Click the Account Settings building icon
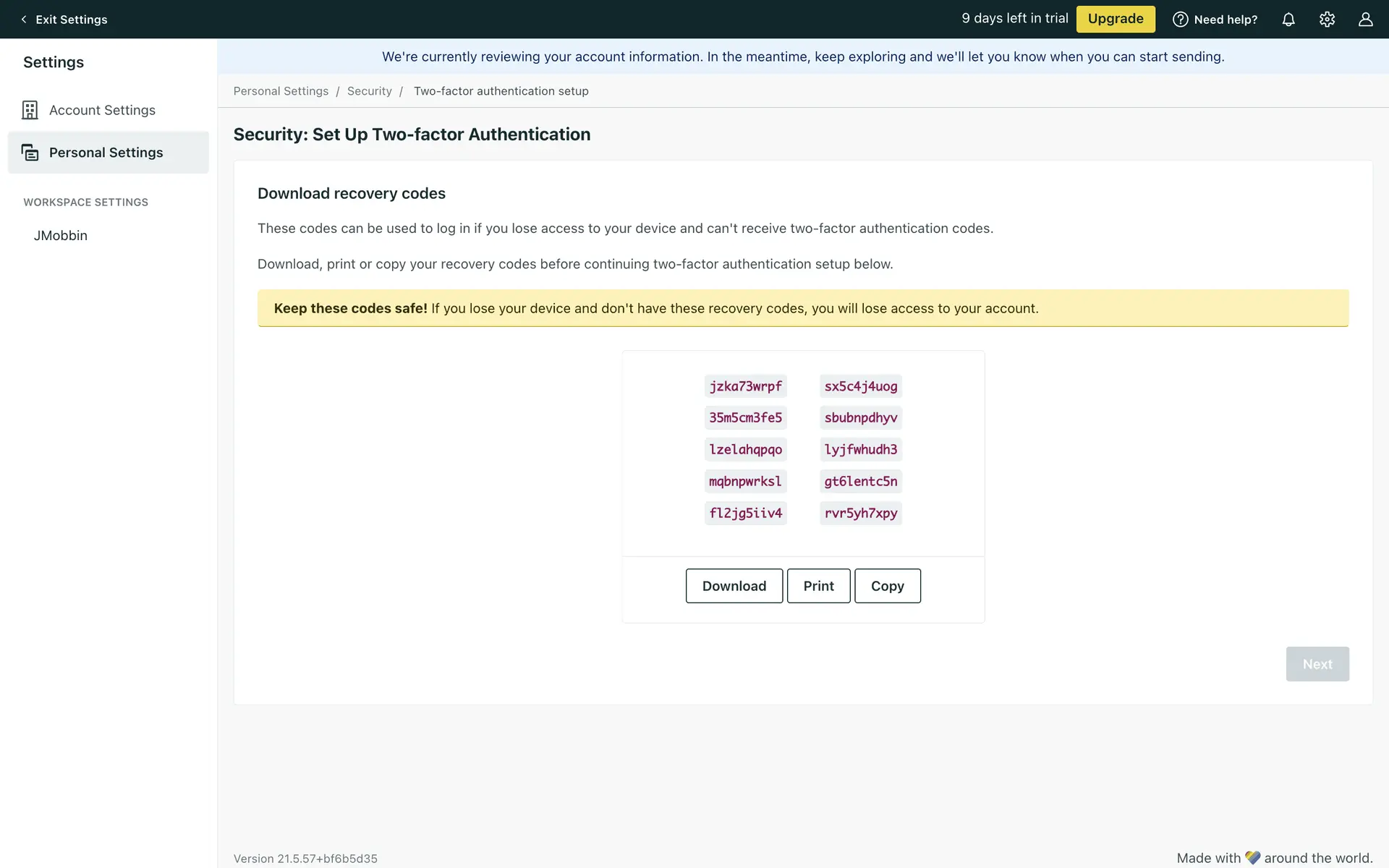Image resolution: width=1389 pixels, height=868 pixels. (30, 110)
